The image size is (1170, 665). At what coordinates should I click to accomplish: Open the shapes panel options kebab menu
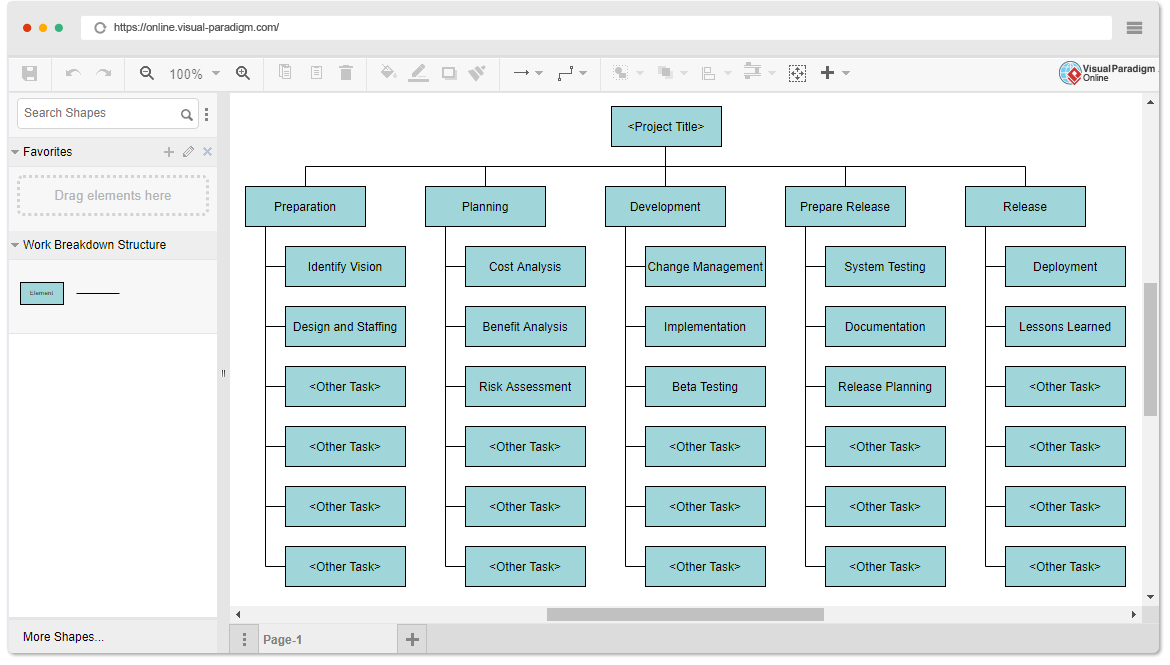click(207, 114)
